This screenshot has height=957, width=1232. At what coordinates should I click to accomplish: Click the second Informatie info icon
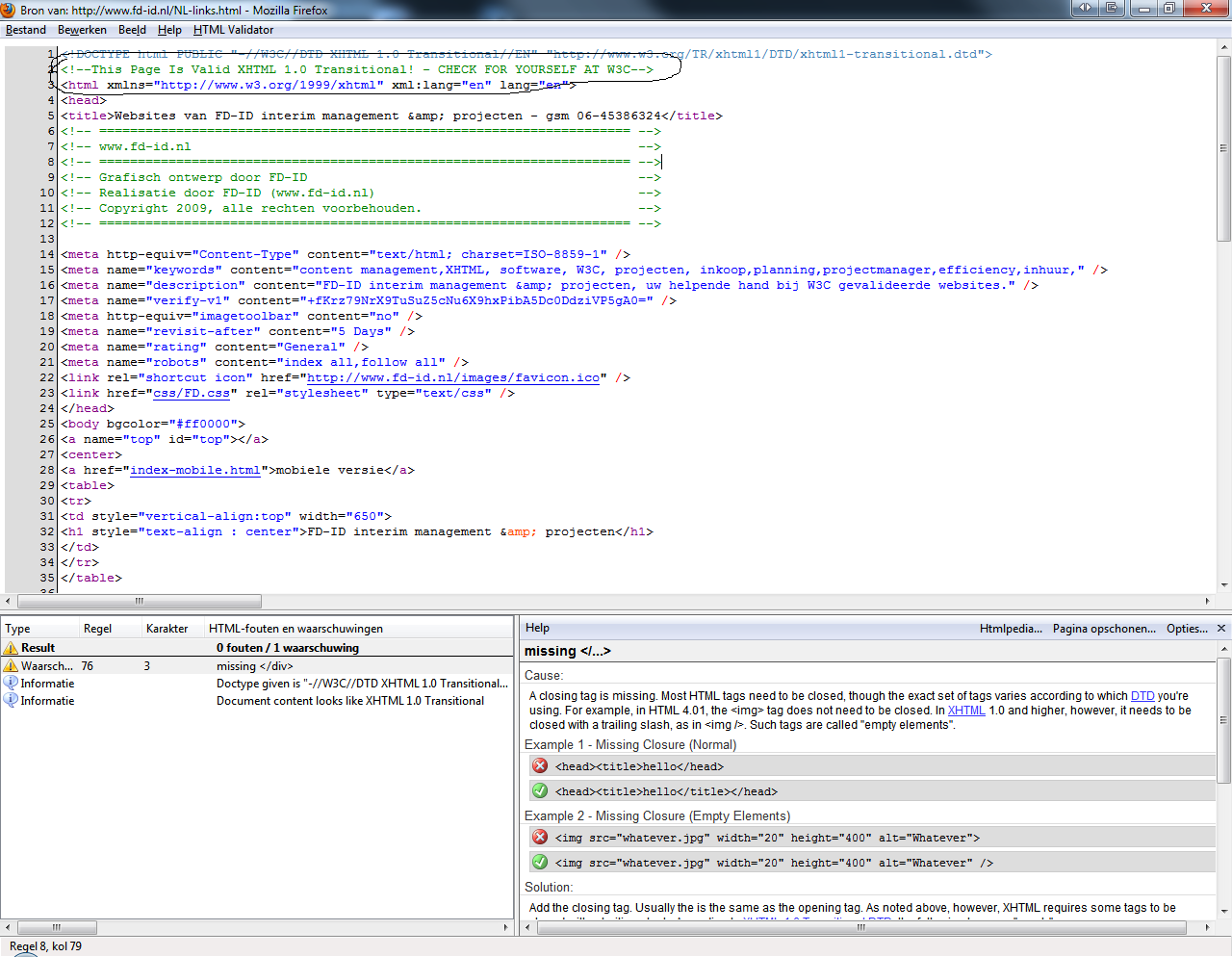pyautogui.click(x=11, y=701)
